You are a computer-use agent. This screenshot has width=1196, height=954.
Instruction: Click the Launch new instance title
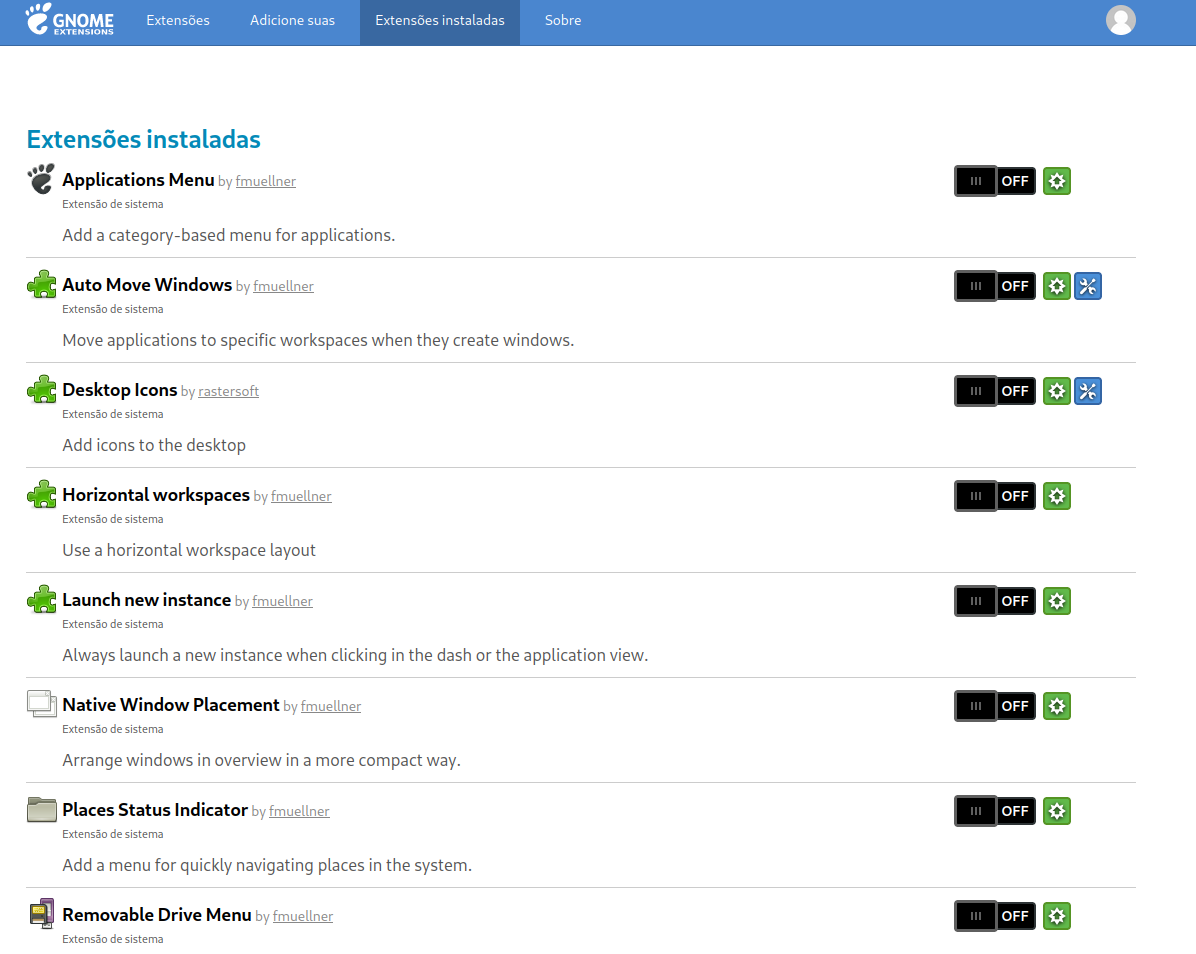(x=146, y=600)
